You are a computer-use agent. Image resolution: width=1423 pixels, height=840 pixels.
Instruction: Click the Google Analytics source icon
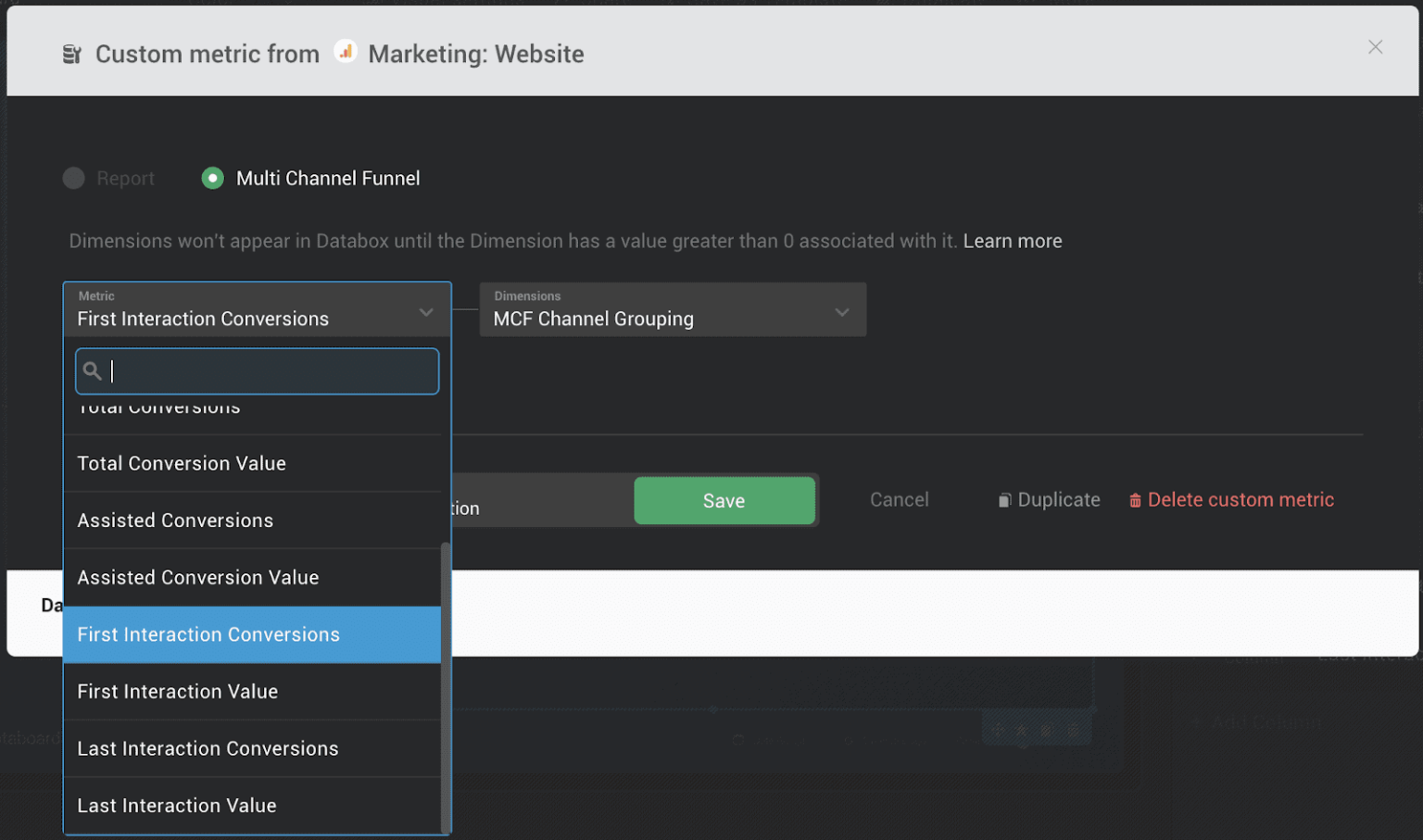[346, 51]
